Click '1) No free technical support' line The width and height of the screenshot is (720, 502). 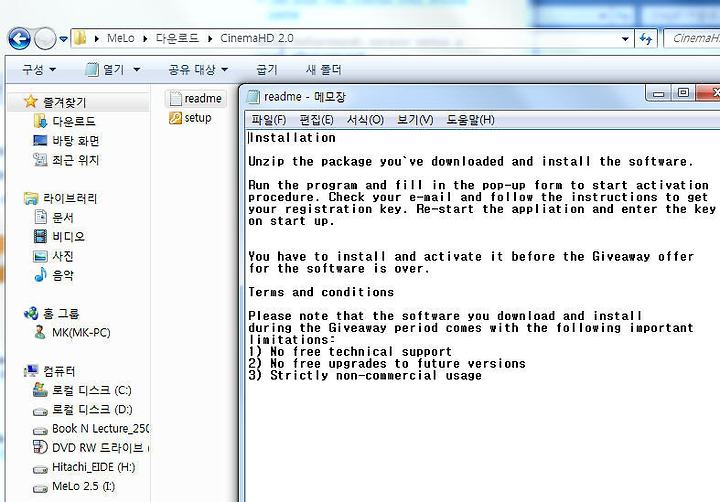coord(350,352)
